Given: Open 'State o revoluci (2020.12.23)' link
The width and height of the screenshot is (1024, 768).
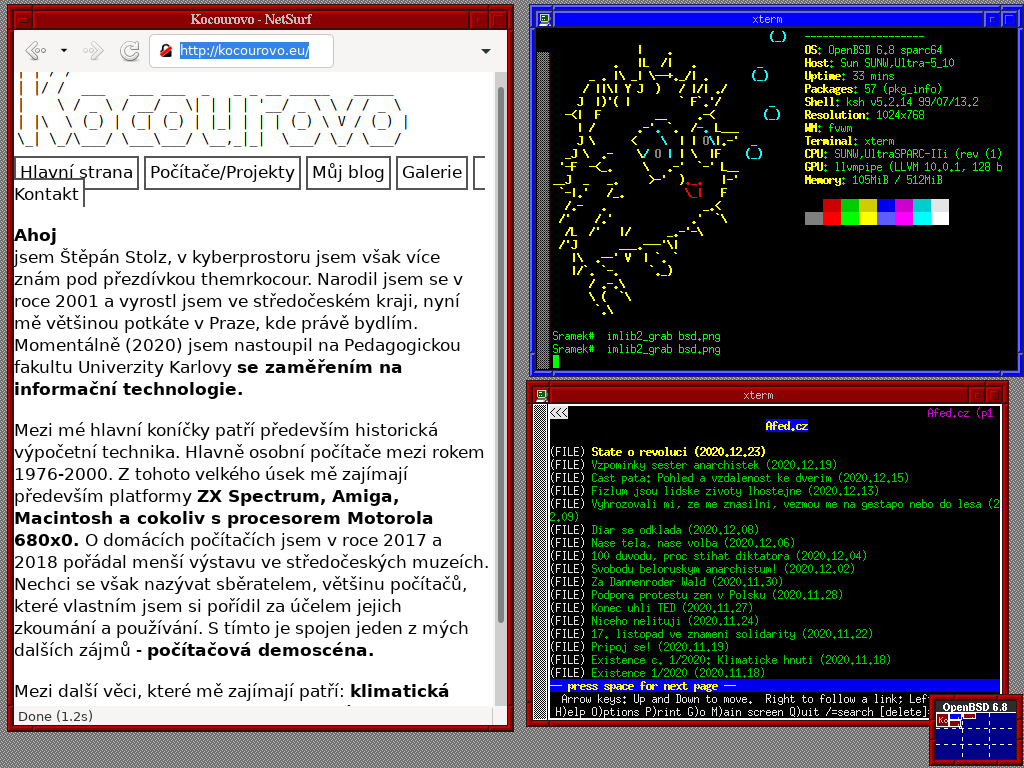Looking at the screenshot, I should (x=678, y=452).
